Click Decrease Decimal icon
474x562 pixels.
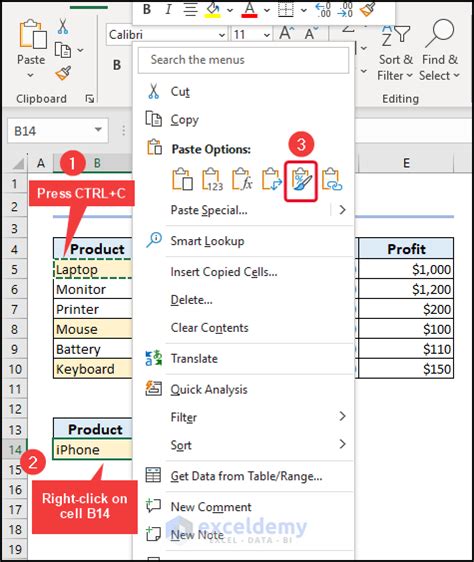(x=345, y=9)
